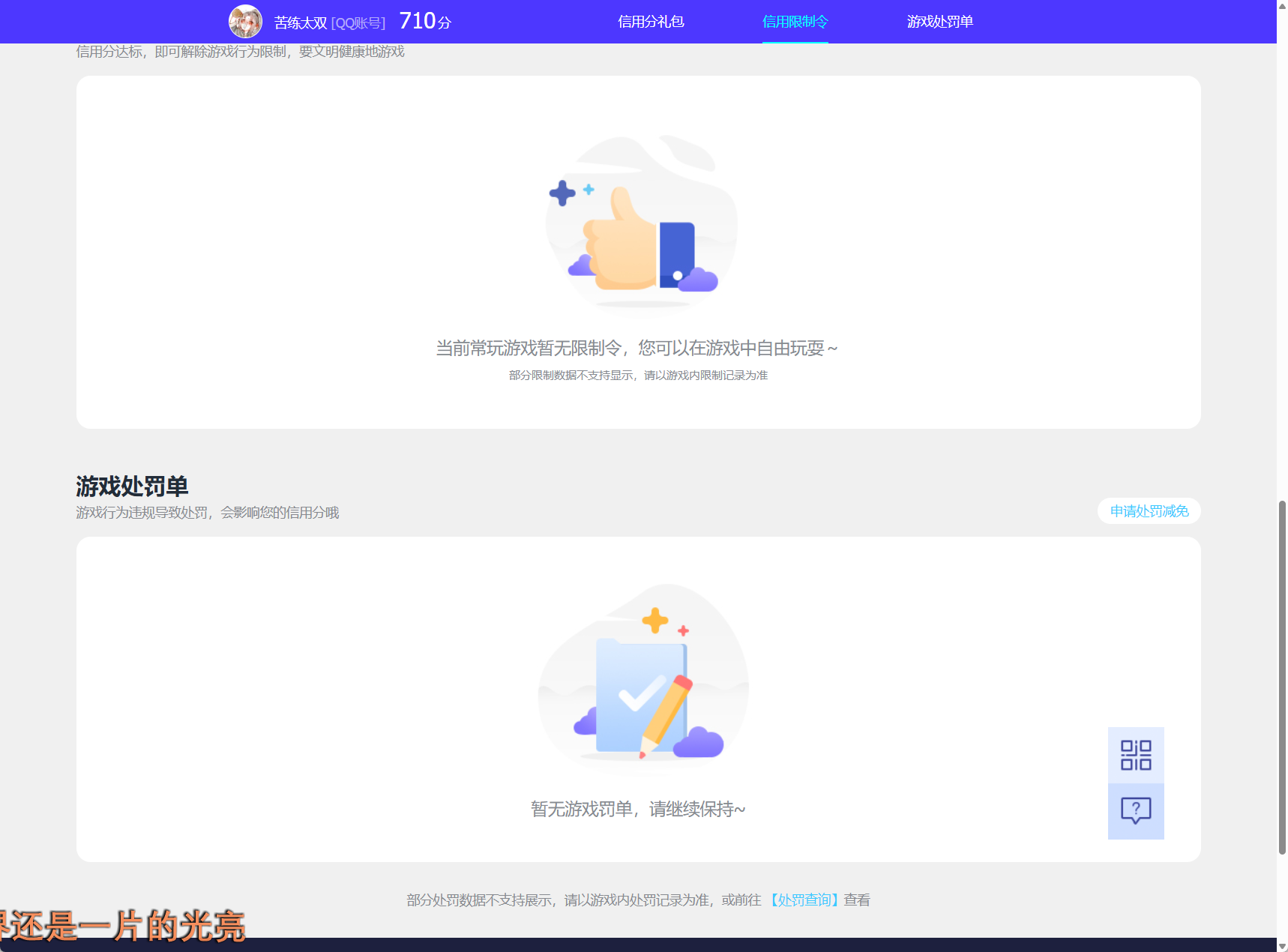
Task: Click the scrollbar down arrow
Action: click(x=1282, y=946)
